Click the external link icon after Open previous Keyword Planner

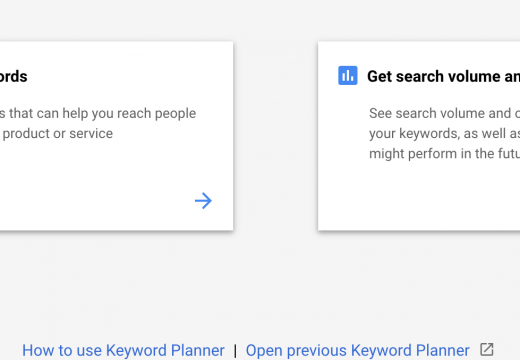tap(487, 350)
